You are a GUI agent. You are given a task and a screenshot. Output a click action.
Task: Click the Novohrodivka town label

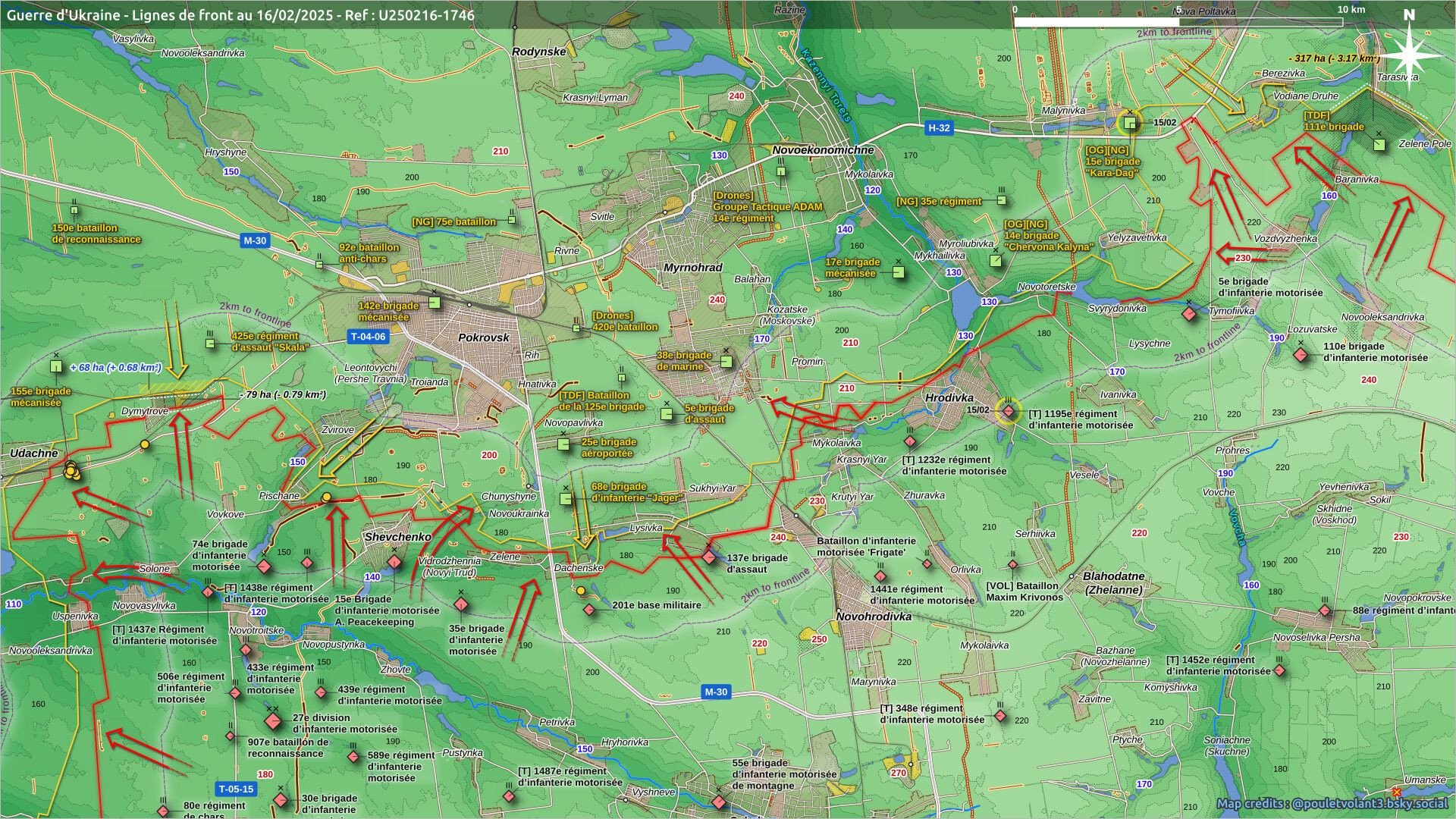(x=874, y=617)
